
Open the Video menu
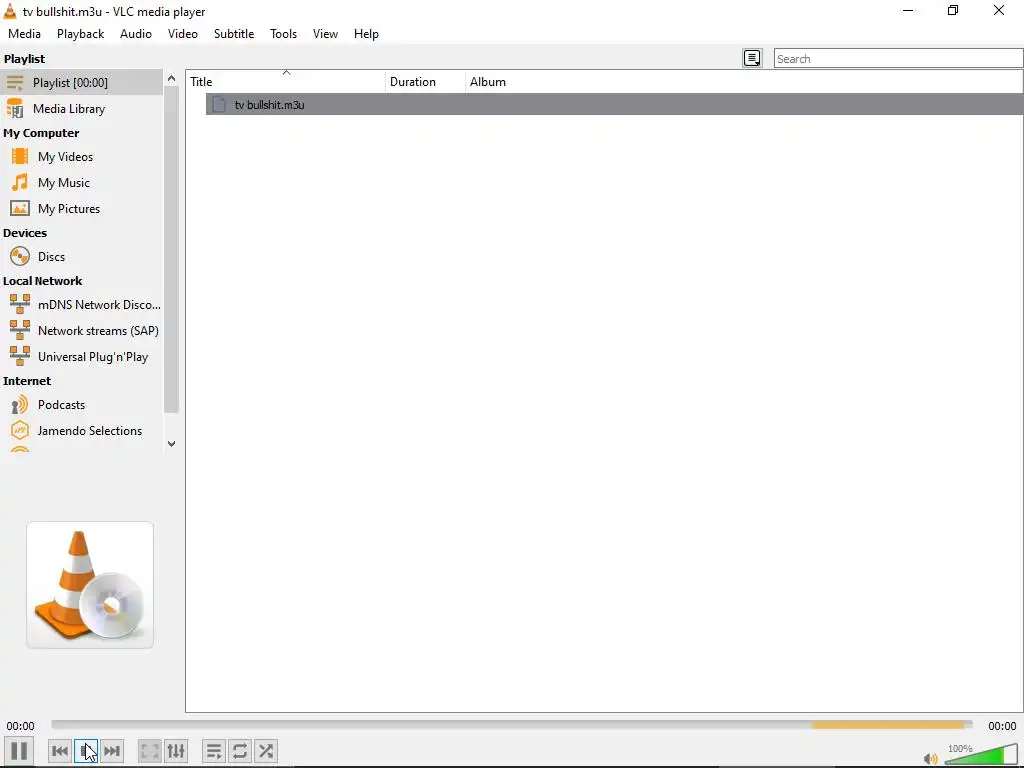coord(183,34)
